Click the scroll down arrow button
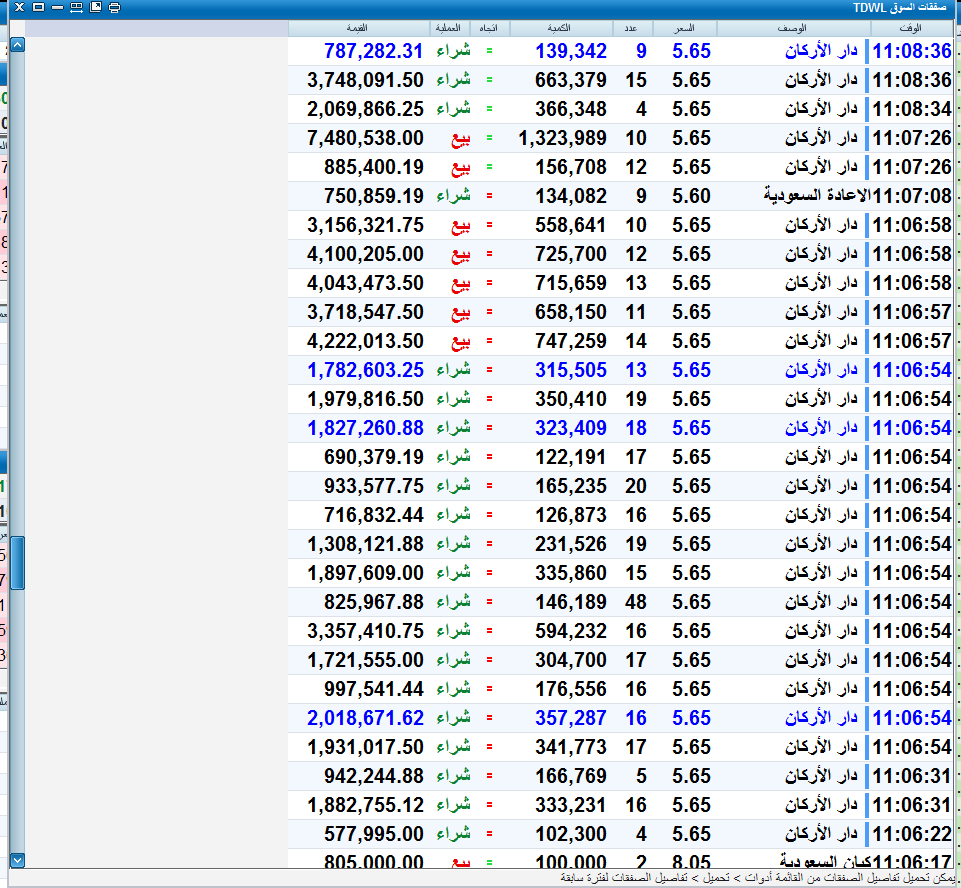961x888 pixels. pyautogui.click(x=17, y=860)
